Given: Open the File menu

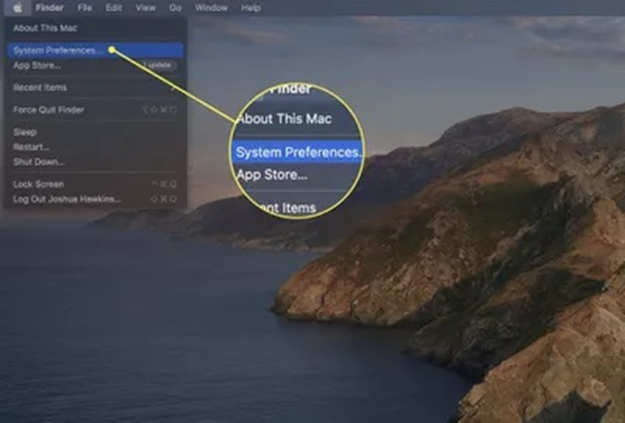Looking at the screenshot, I should tap(85, 8).
